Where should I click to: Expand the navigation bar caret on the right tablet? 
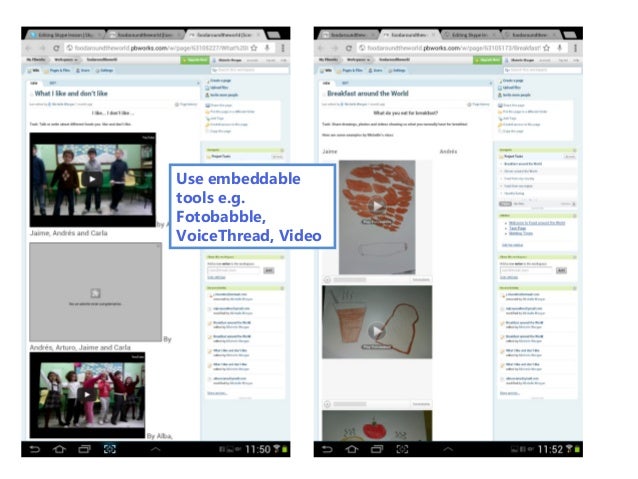[448, 449]
